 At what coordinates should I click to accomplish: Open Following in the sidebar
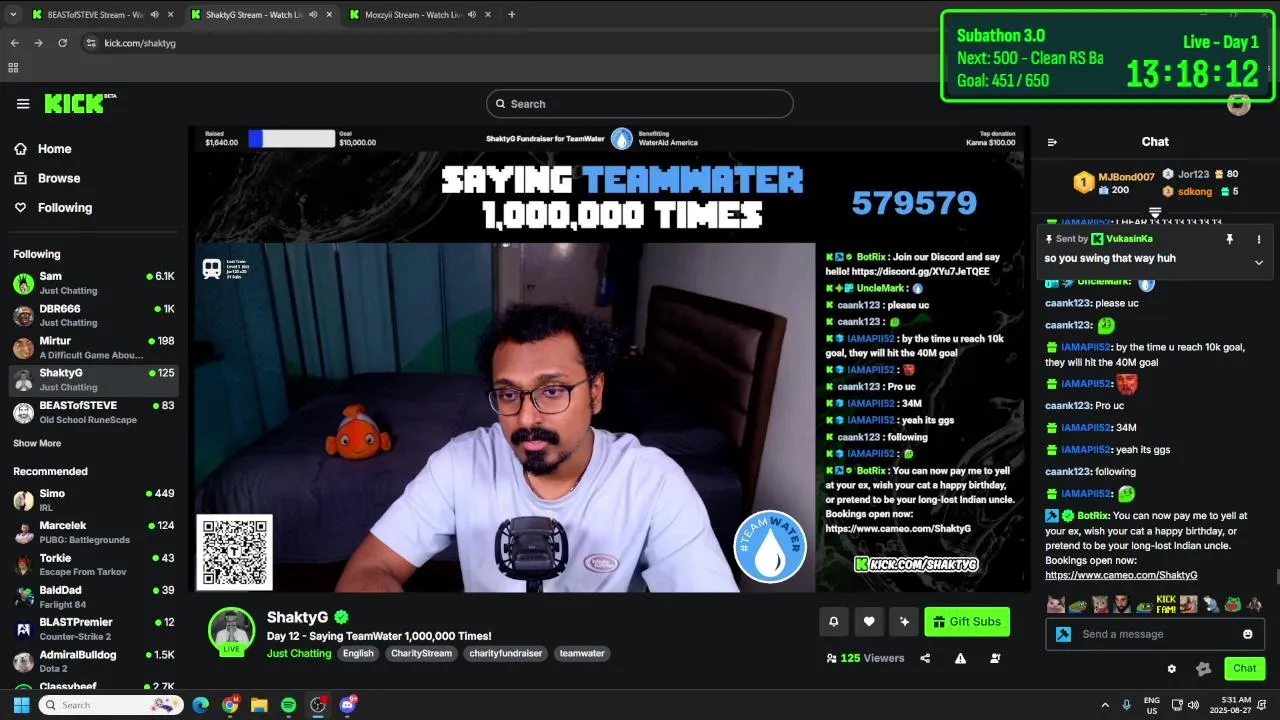point(64,208)
